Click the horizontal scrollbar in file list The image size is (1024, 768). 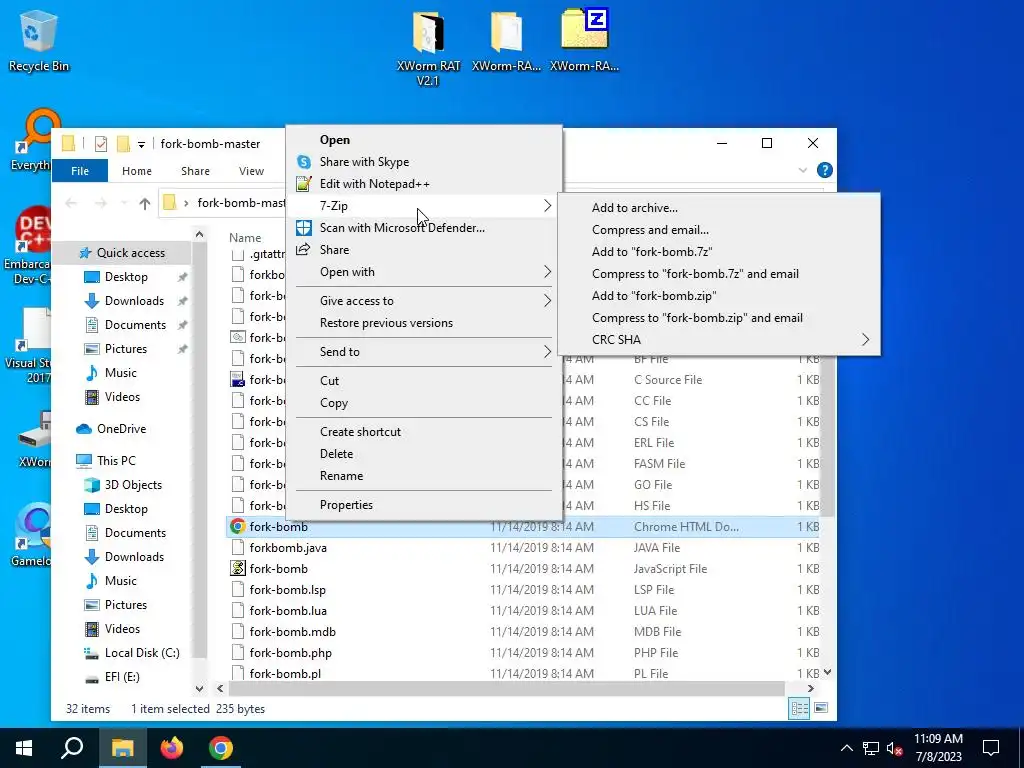pos(507,688)
